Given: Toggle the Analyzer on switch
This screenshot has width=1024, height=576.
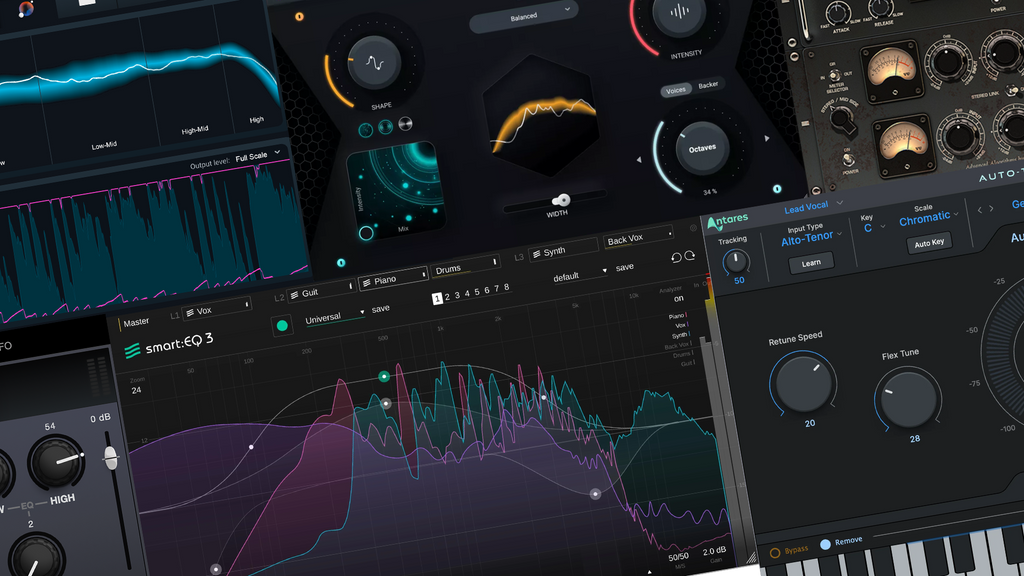Looking at the screenshot, I should point(679,298).
